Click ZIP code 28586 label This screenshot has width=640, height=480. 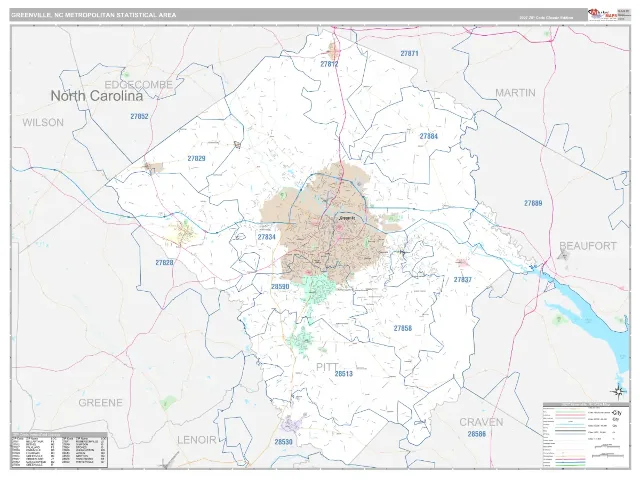pos(477,434)
